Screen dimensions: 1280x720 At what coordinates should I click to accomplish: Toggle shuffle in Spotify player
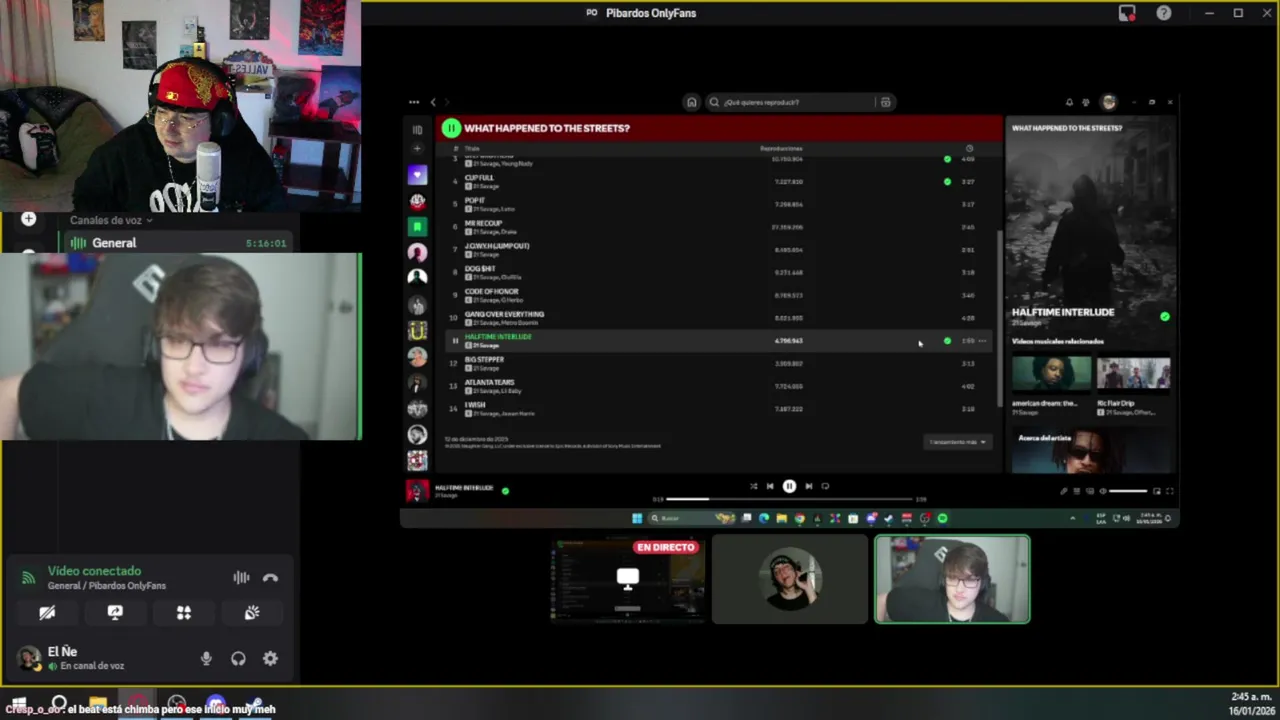point(753,486)
